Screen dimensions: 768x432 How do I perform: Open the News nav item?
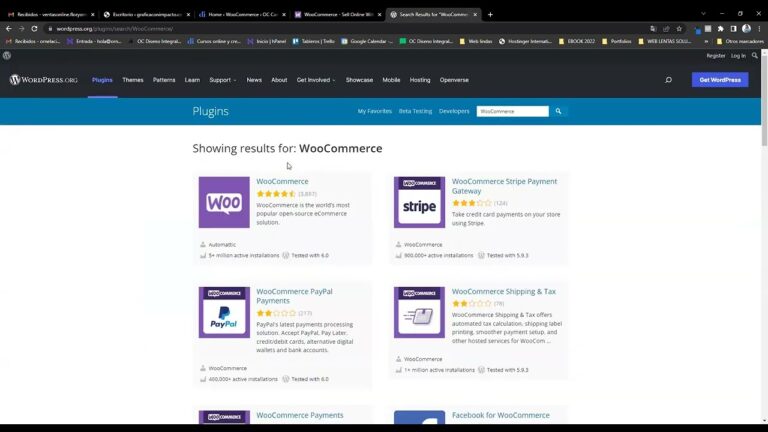pyautogui.click(x=254, y=80)
